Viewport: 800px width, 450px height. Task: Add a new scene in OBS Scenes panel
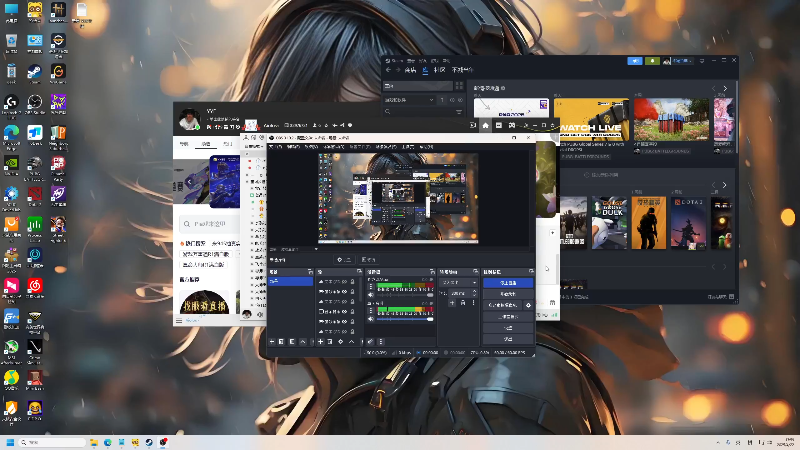[272, 342]
